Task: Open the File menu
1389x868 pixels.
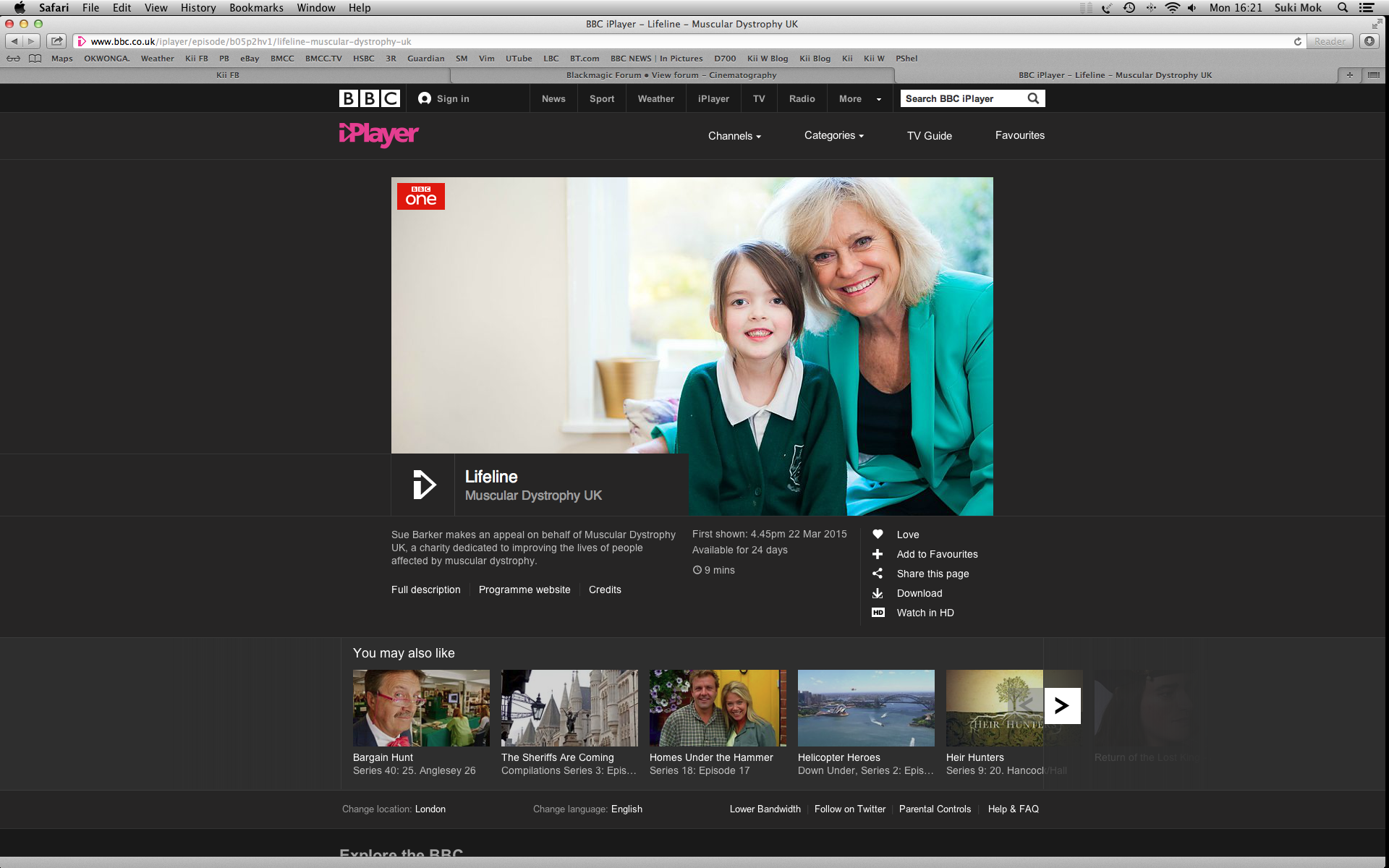Action: 90,8
